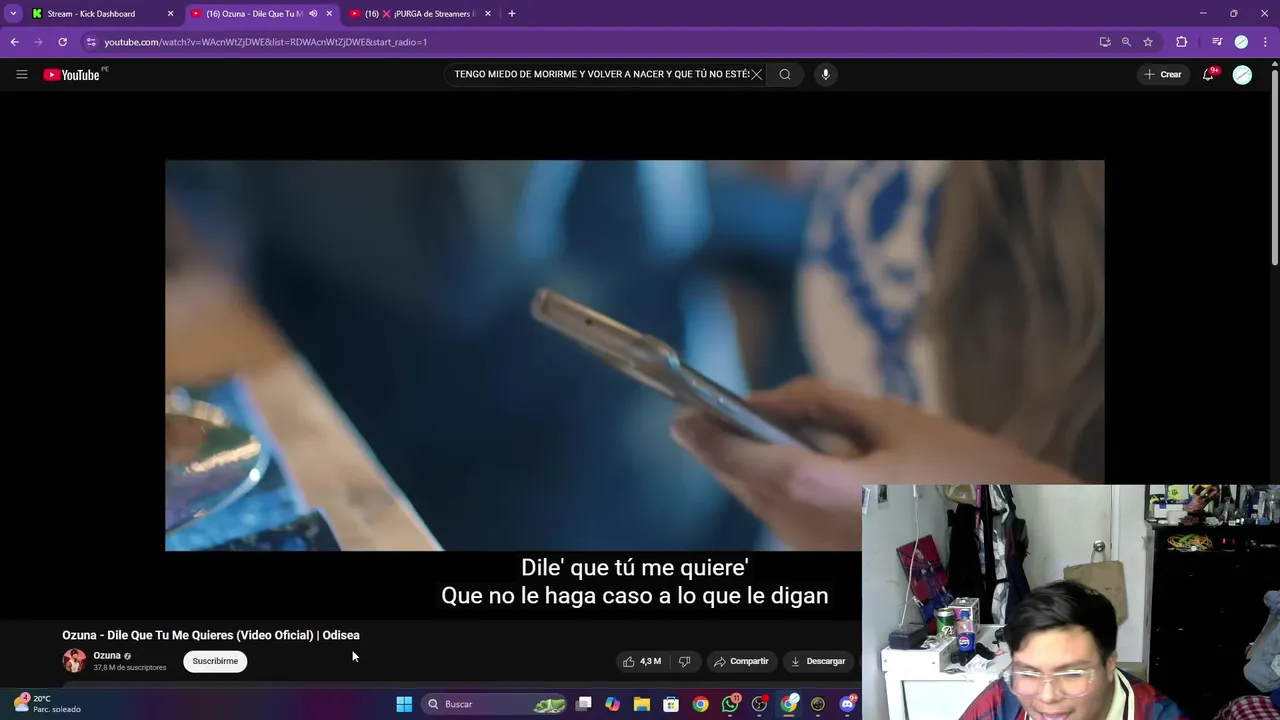Start voice search with the microphone icon
1280x720 pixels.
tap(825, 74)
